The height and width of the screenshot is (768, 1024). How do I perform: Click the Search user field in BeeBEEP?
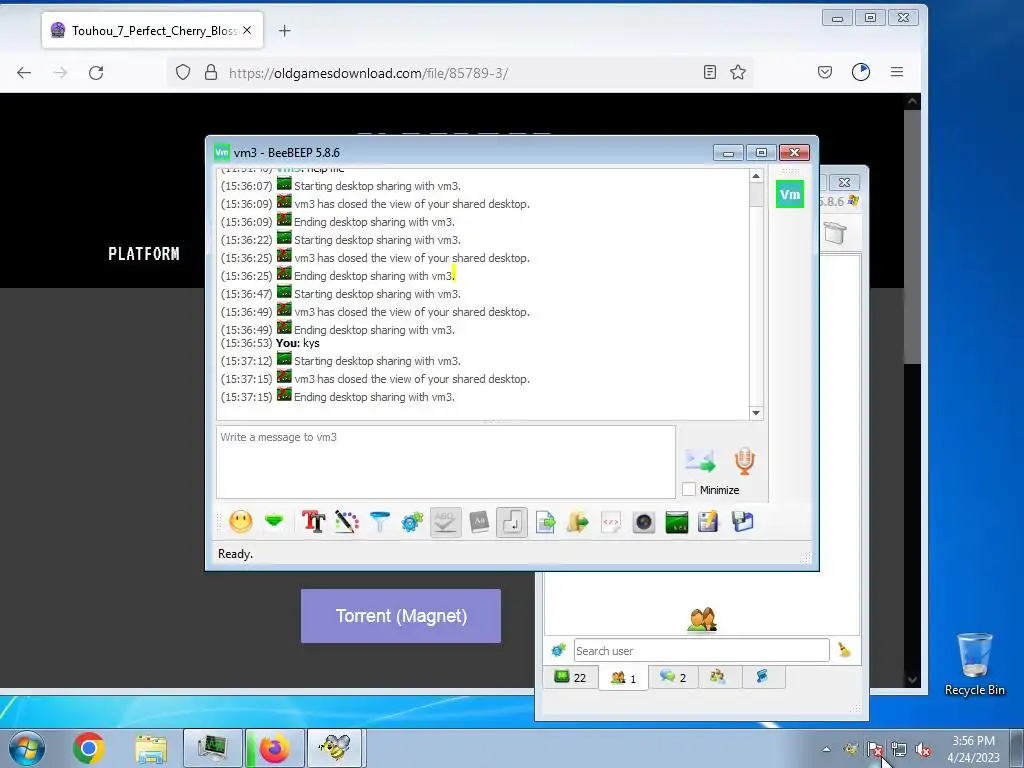[x=701, y=650]
